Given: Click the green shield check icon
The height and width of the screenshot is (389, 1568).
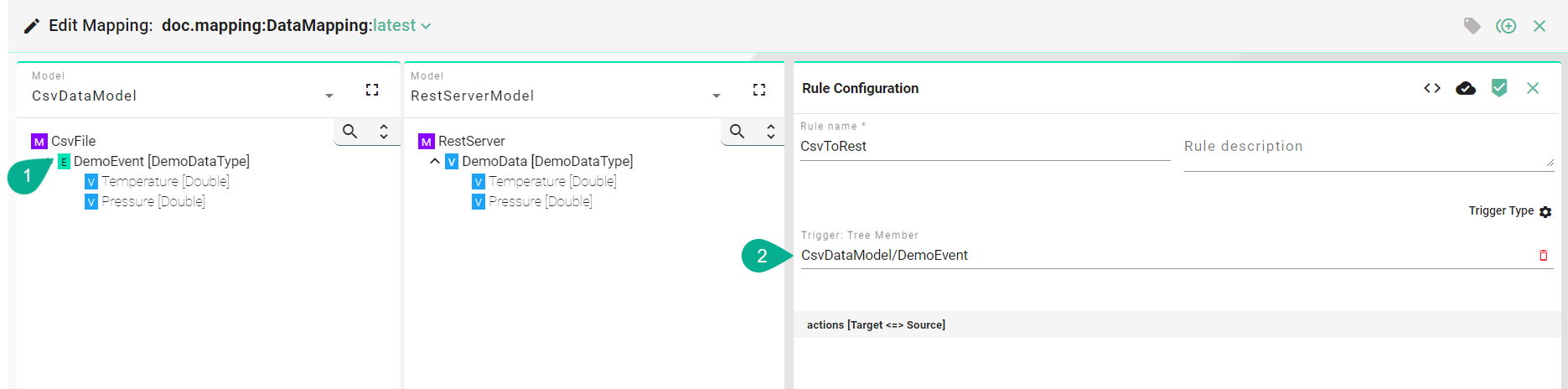Looking at the screenshot, I should [x=1499, y=88].
